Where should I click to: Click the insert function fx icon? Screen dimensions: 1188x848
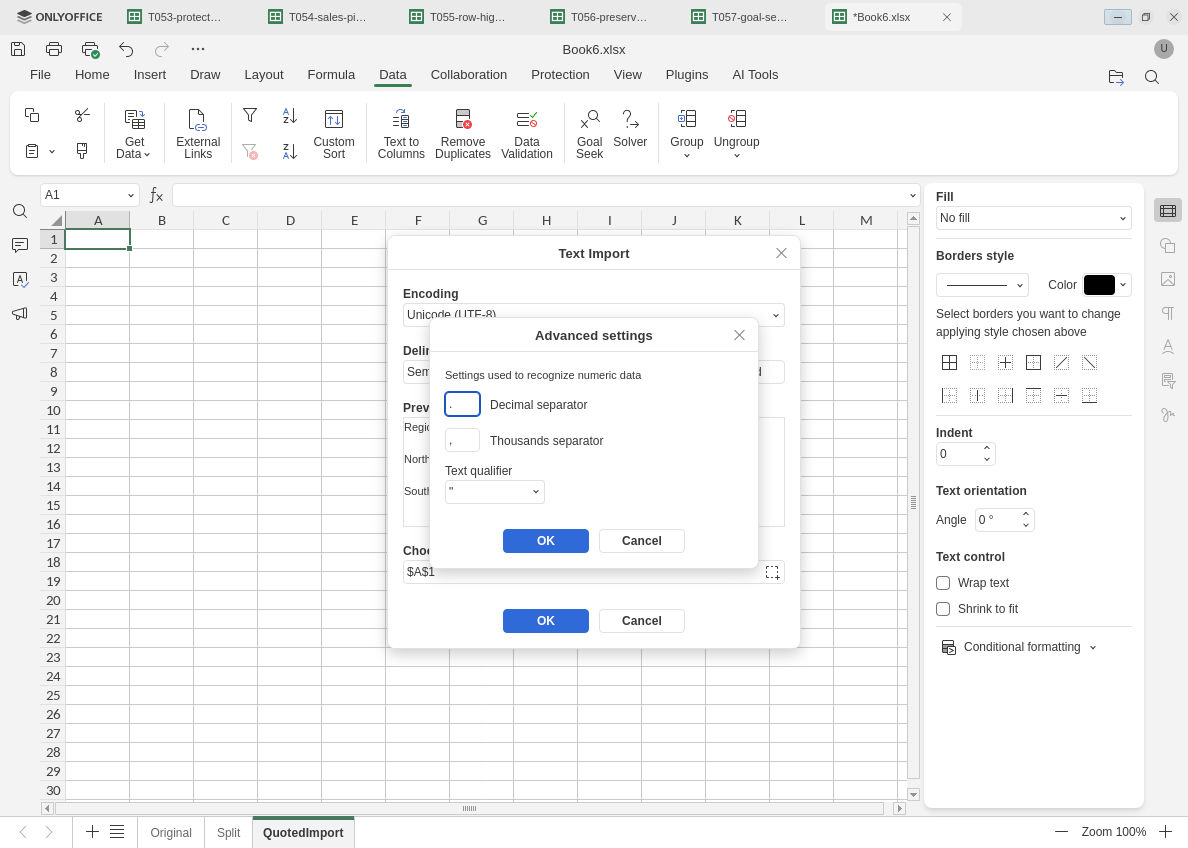156,196
